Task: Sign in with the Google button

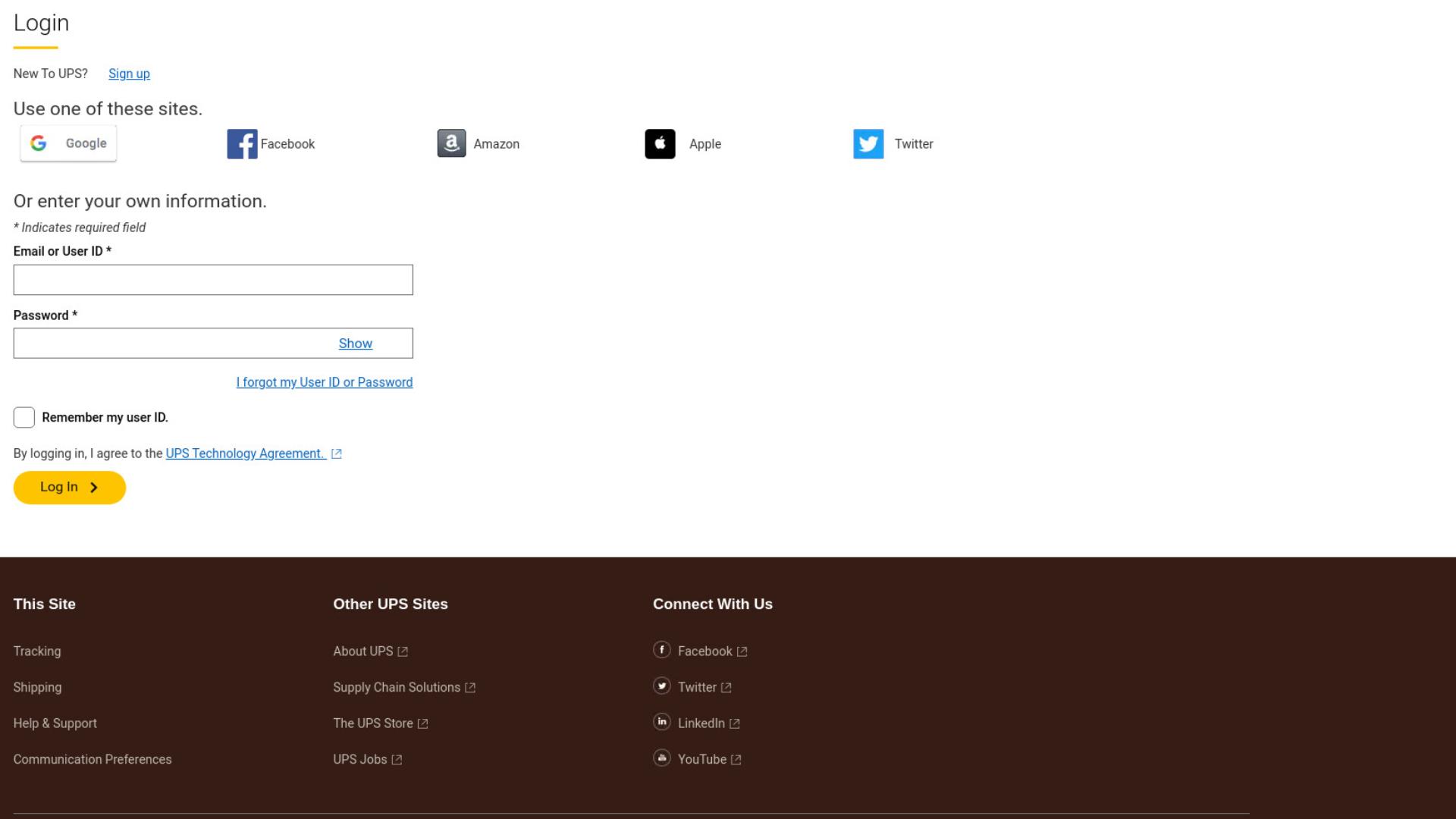Action: 68,143
